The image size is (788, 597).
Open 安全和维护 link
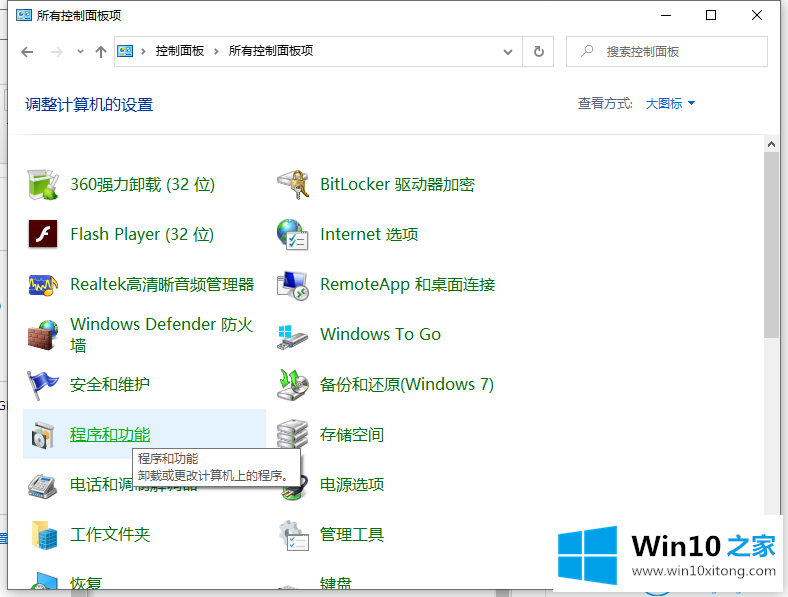click(110, 384)
